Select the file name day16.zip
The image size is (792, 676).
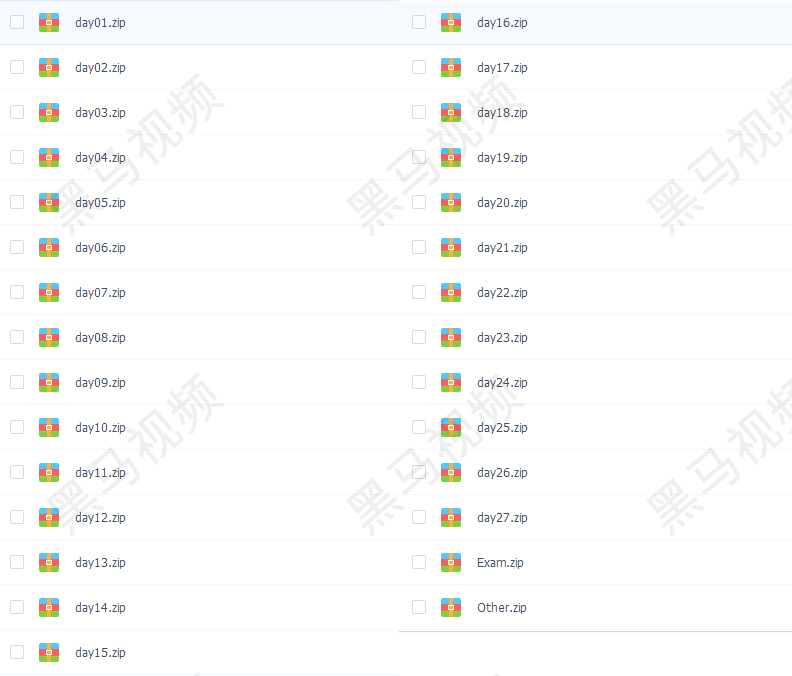[x=502, y=23]
